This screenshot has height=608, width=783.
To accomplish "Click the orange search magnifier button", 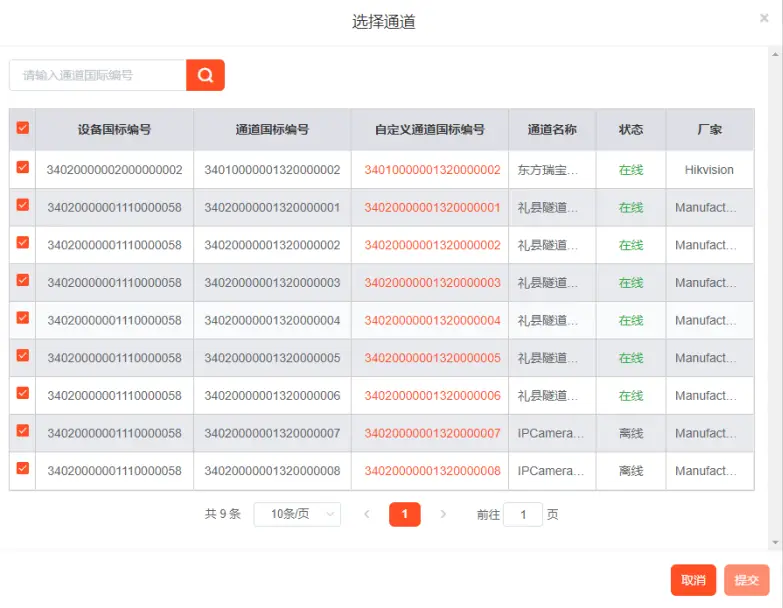I will (205, 75).
